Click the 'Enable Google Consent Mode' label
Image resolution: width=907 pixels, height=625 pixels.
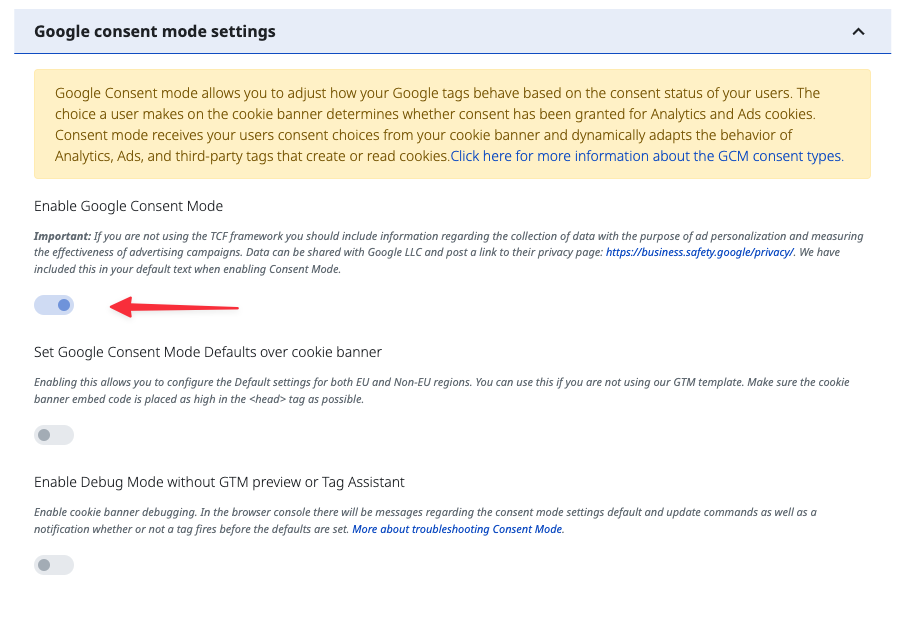coord(128,206)
